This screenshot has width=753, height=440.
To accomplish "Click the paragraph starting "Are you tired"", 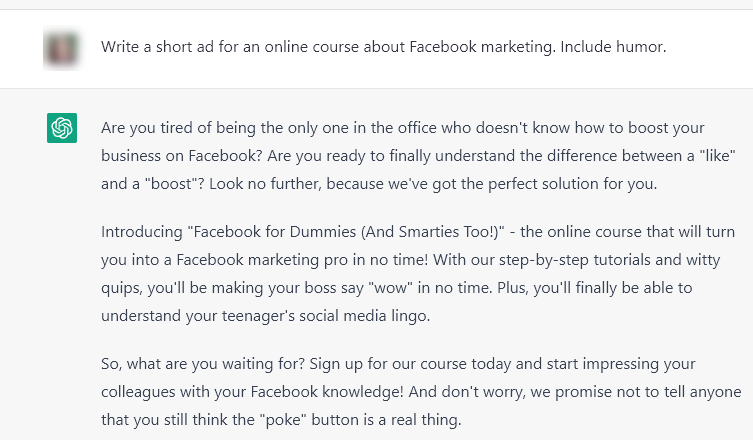I will 402,156.
